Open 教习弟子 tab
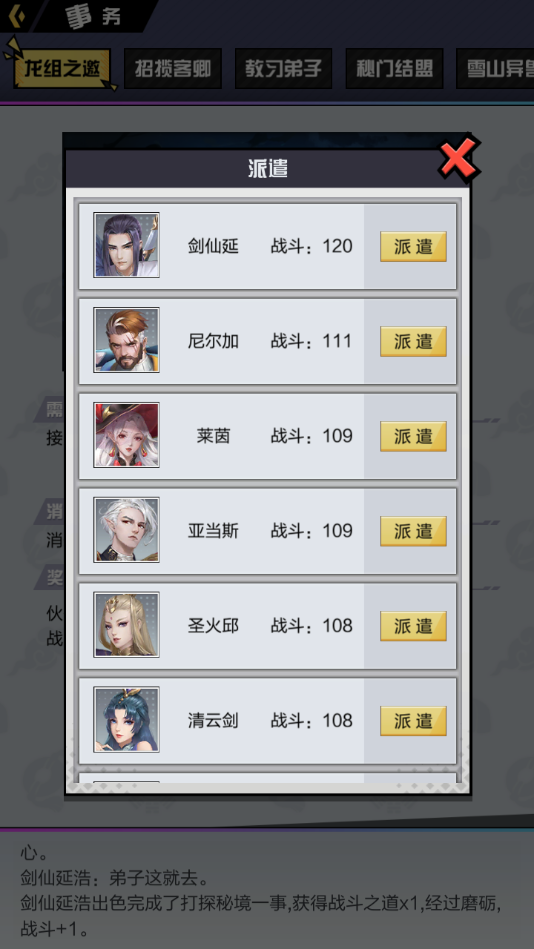This screenshot has height=949, width=534. point(283,68)
